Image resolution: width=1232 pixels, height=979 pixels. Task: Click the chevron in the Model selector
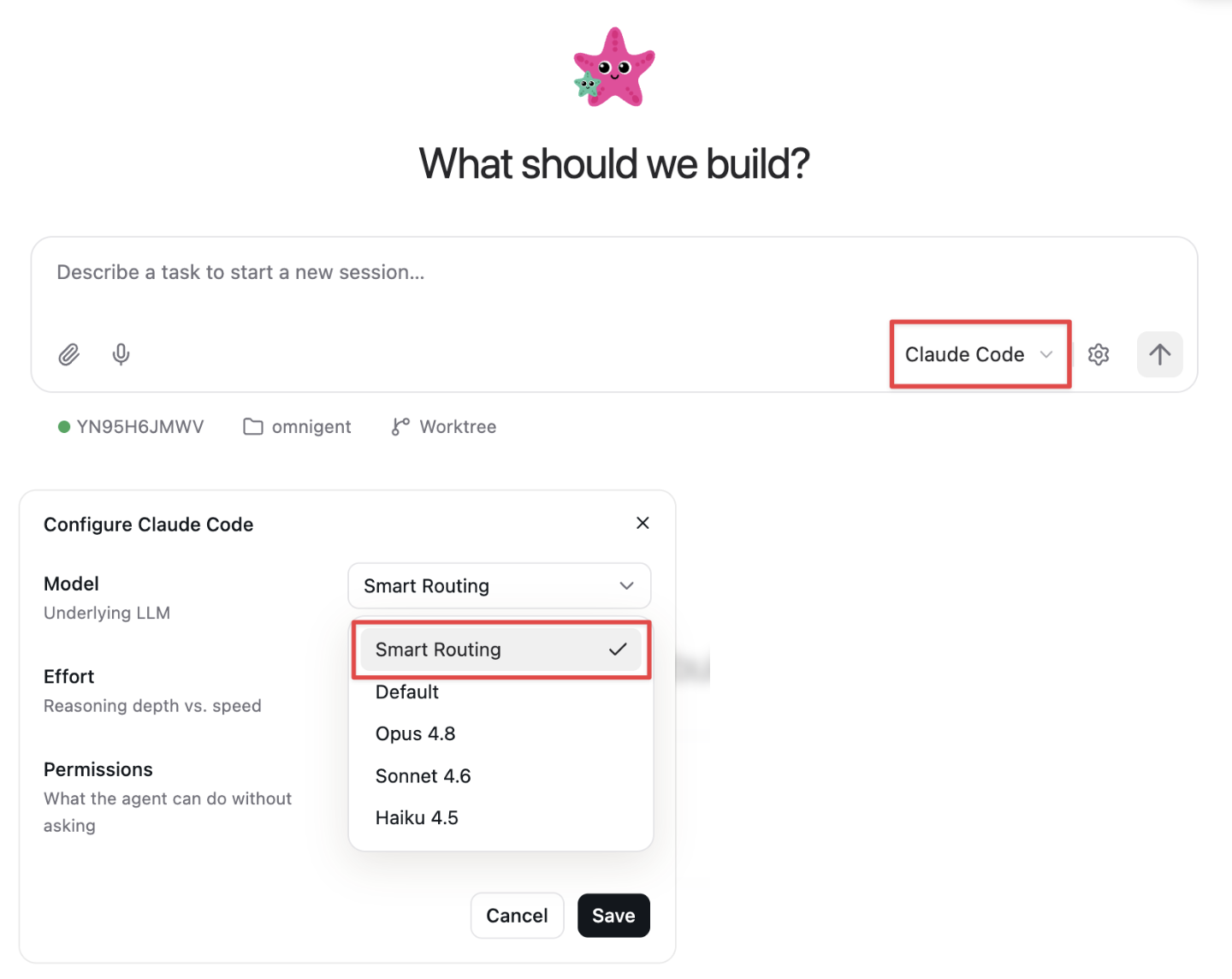[626, 586]
